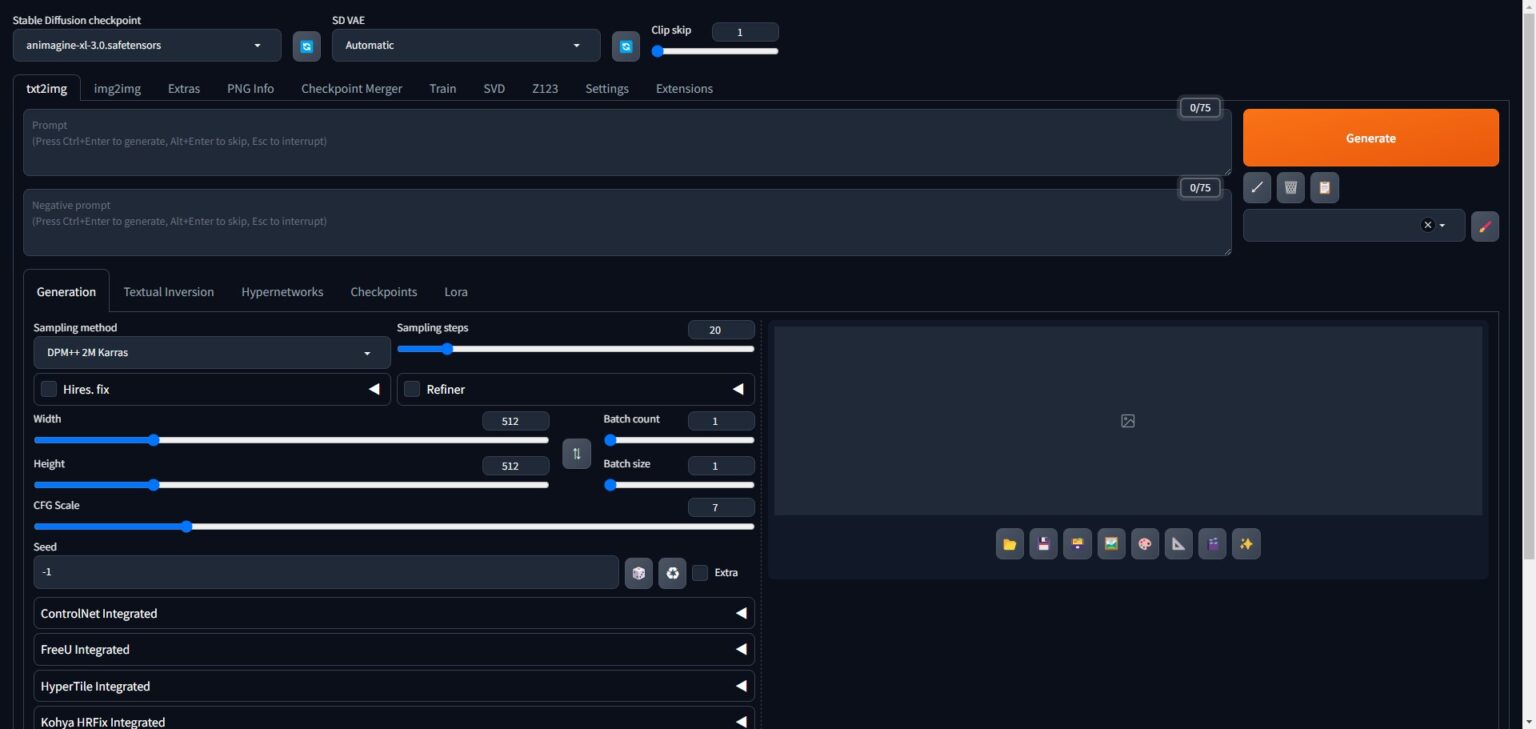The width and height of the screenshot is (1536, 729).
Task: Reuse last seed via the recycle icon
Action: 672,572
